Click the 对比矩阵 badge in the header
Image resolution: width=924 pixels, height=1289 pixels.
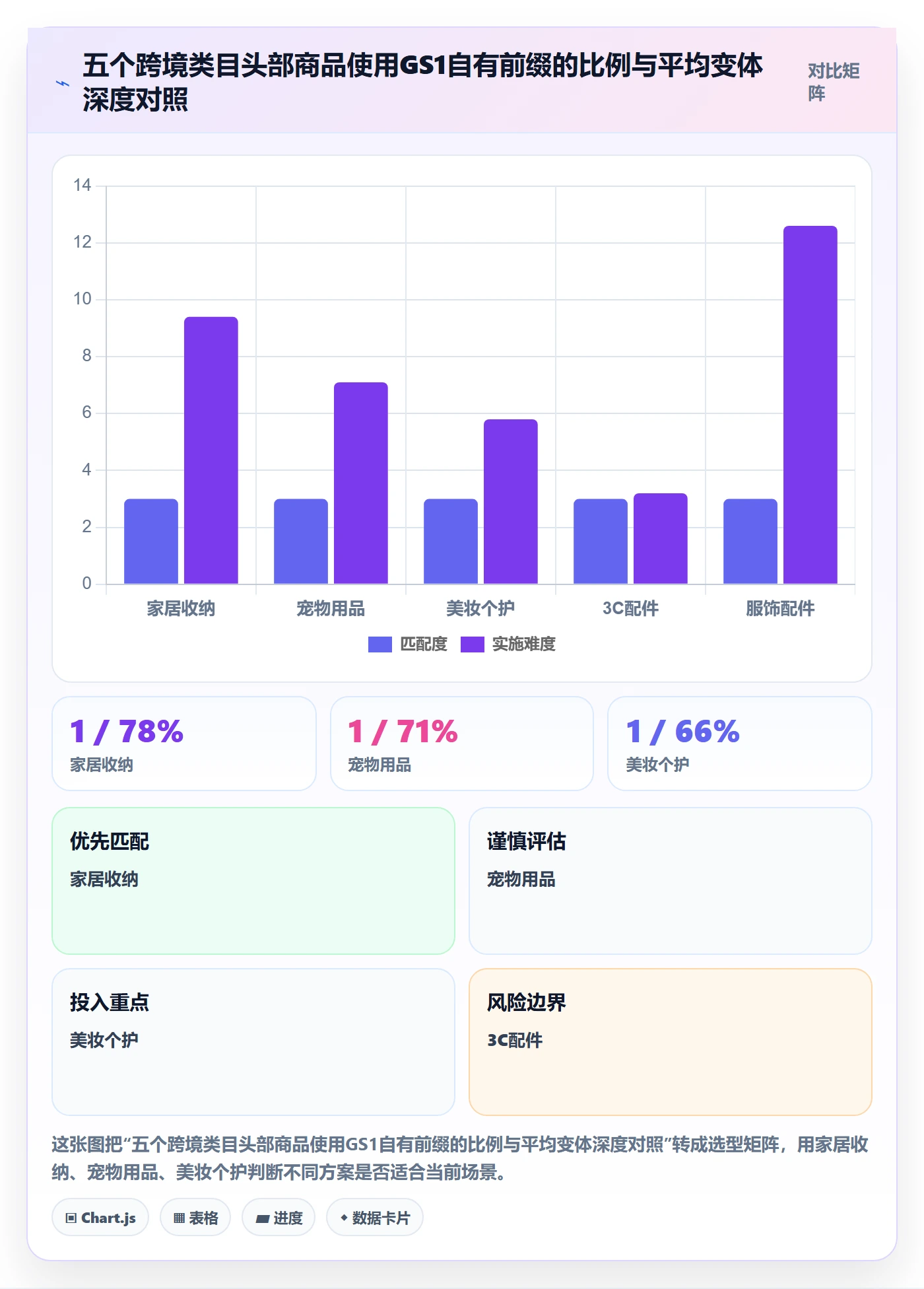tap(834, 83)
